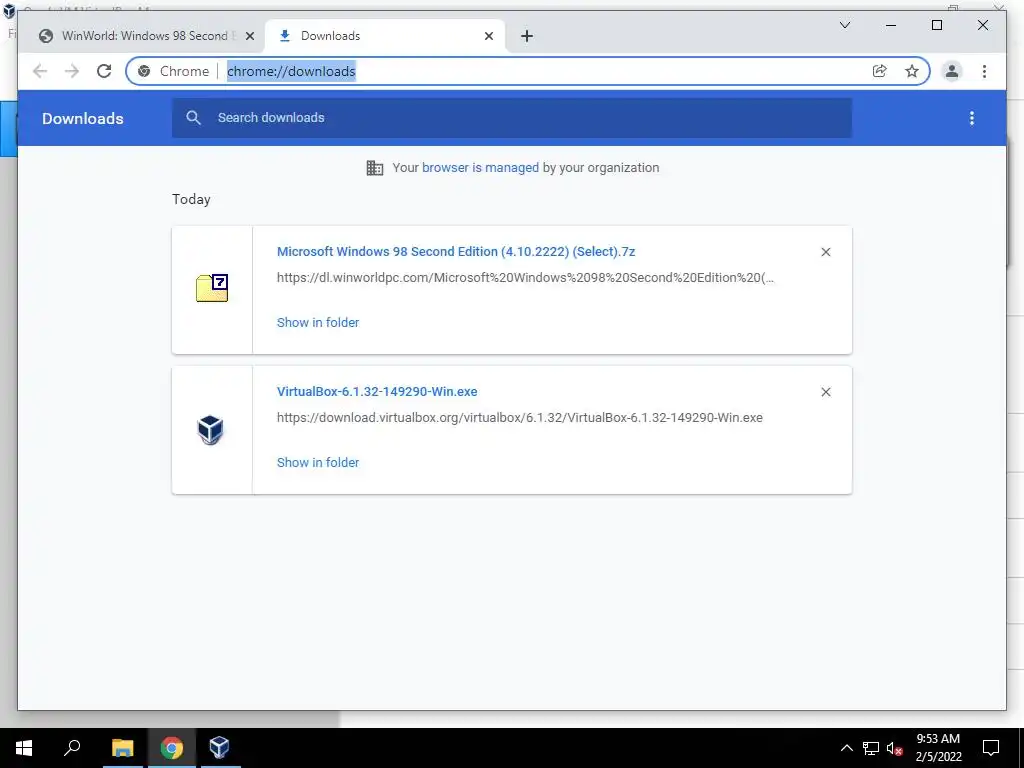Show hidden system tray icons
This screenshot has height=768, width=1024.
(846, 748)
